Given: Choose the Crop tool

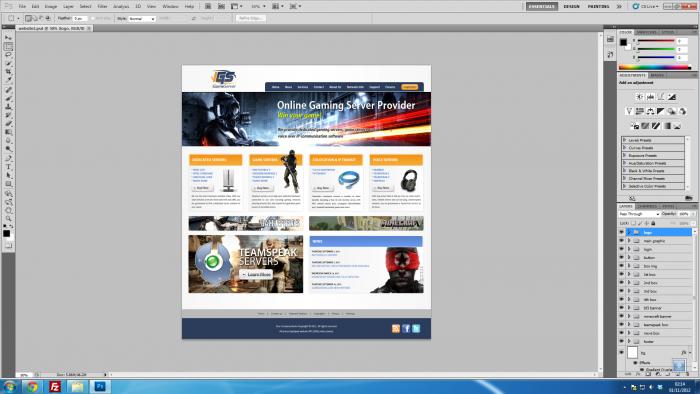Looking at the screenshot, I should (8, 72).
